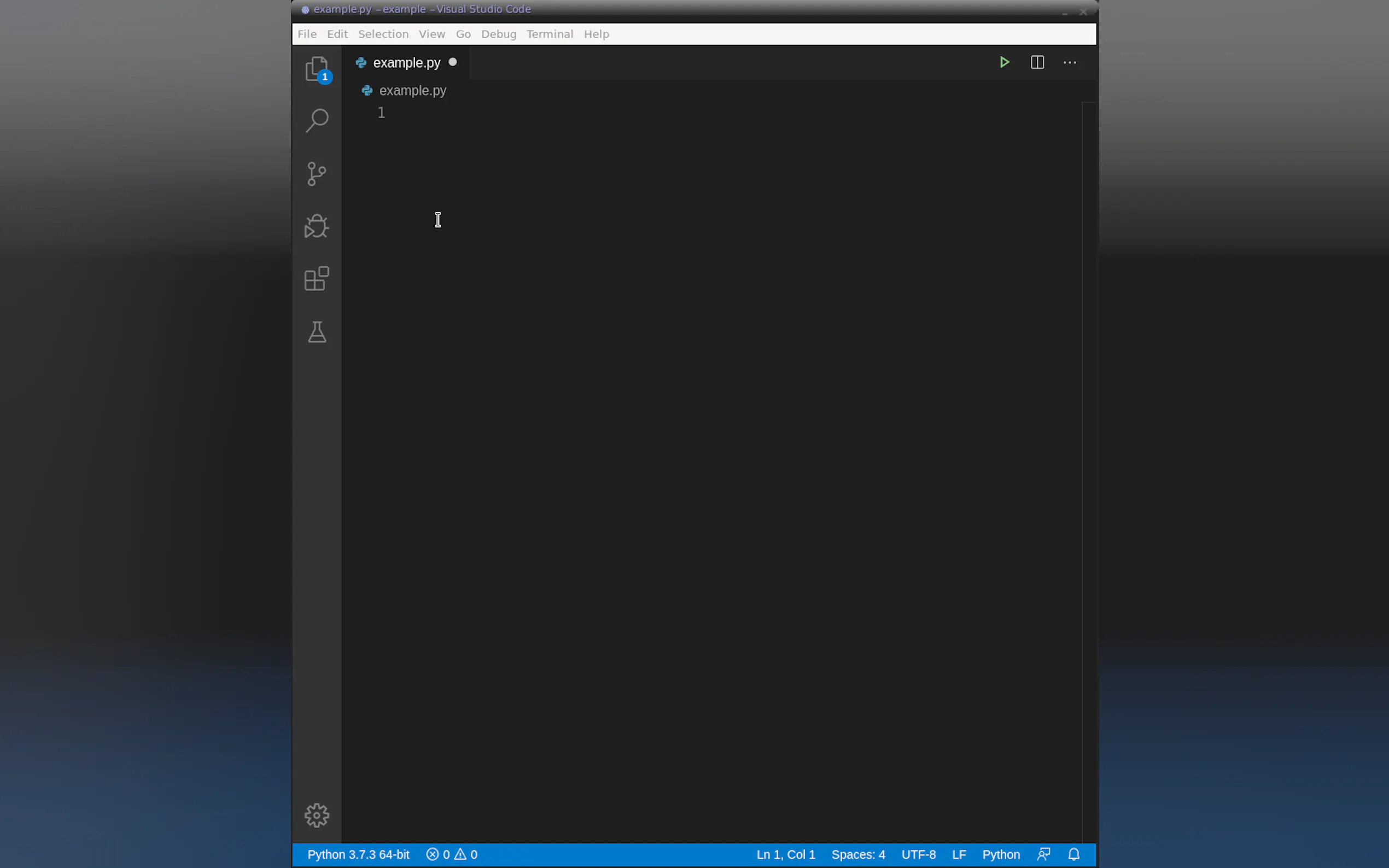Click the notifications bell in status bar
This screenshot has width=1389, height=868.
(1073, 854)
